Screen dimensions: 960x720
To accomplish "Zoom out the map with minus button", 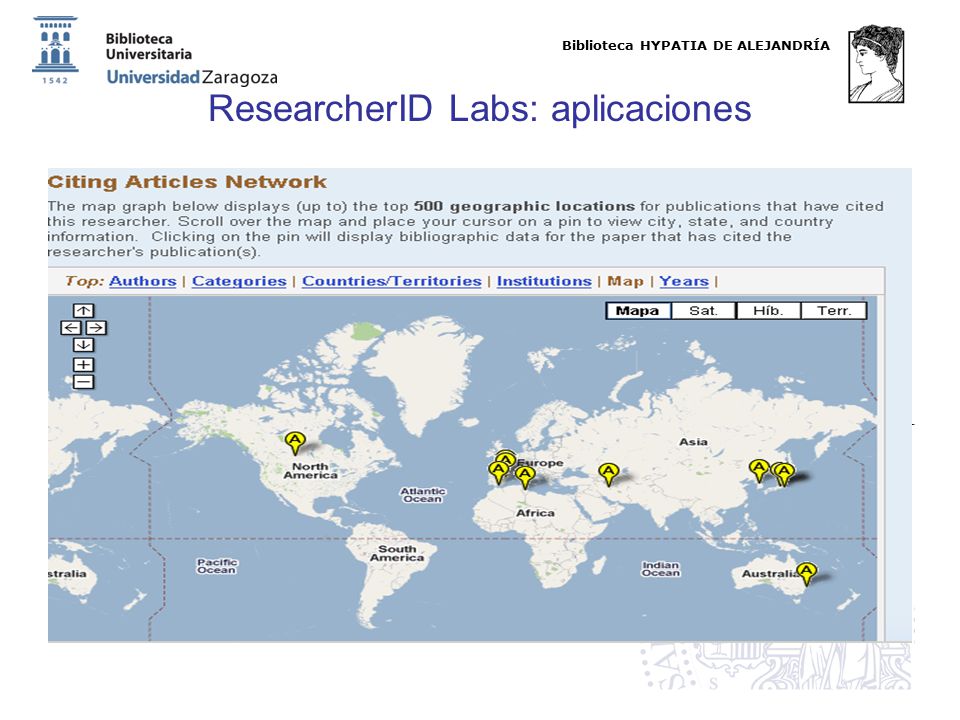I will (x=83, y=383).
